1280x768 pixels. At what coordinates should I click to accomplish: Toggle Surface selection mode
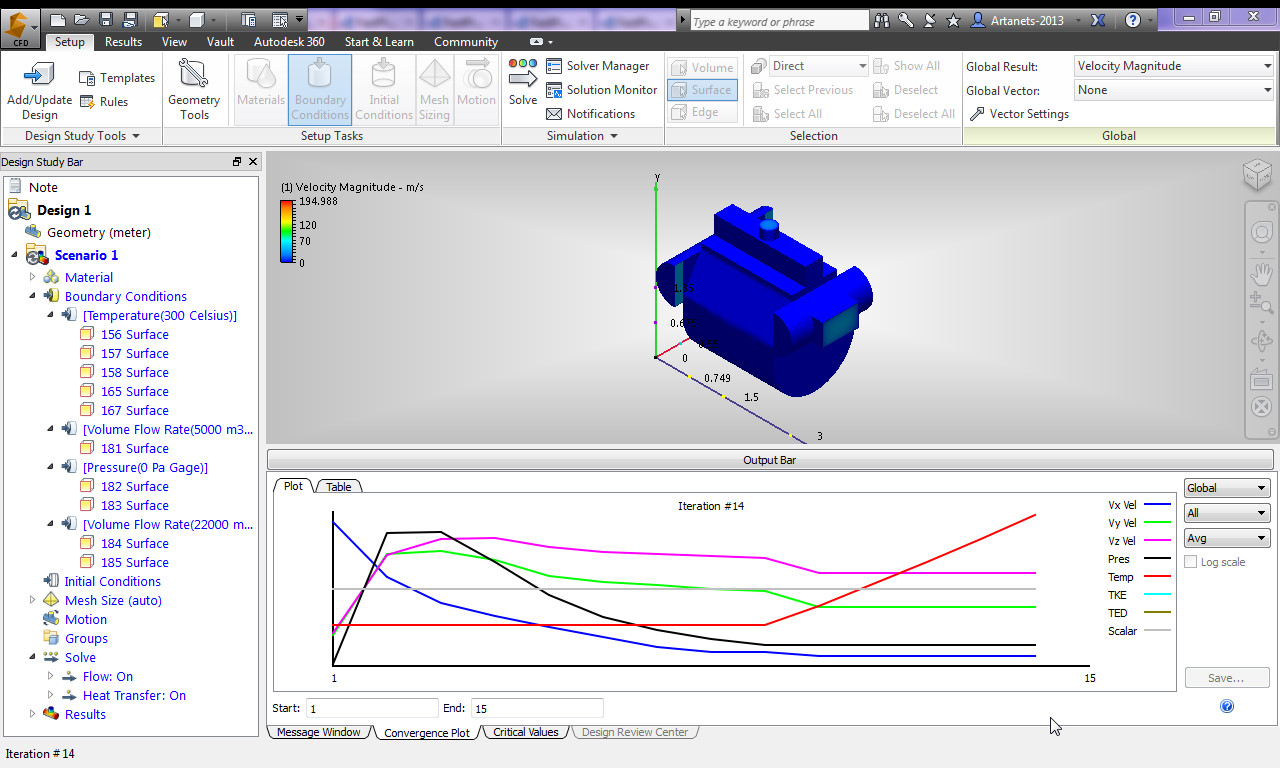702,90
